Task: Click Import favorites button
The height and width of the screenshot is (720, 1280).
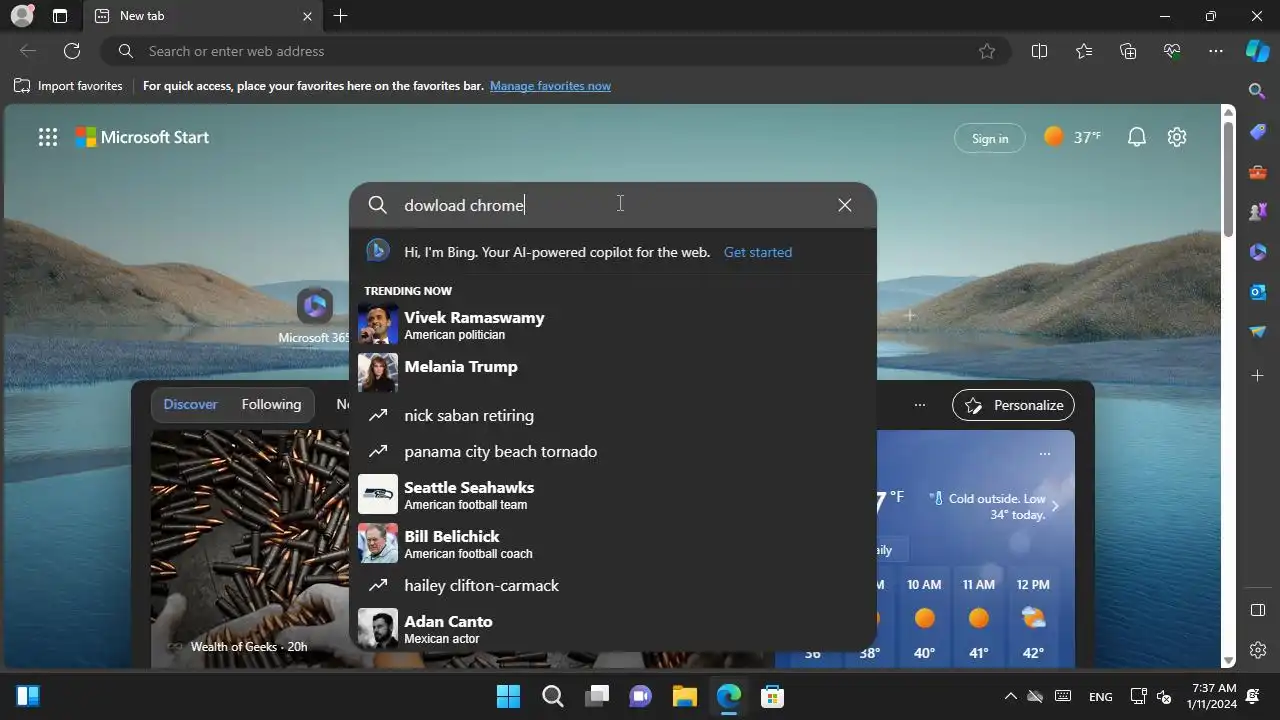Action: 68,86
